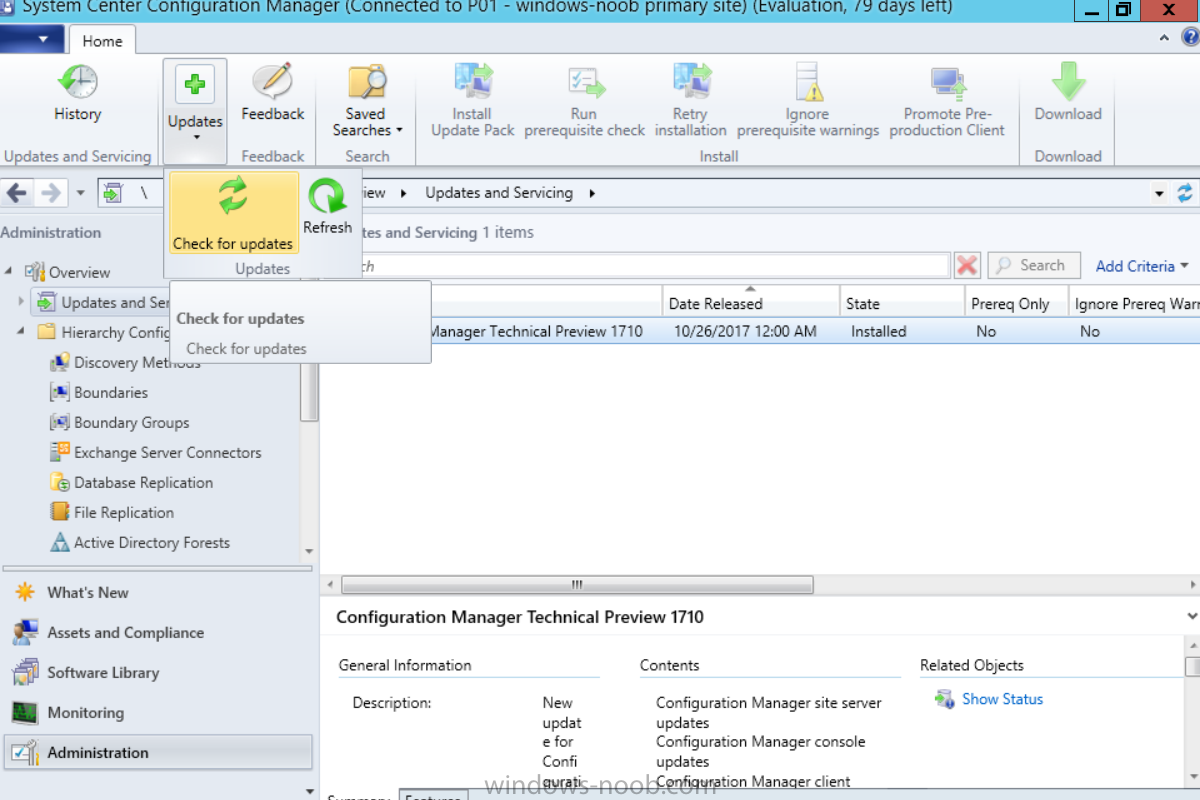Image resolution: width=1200 pixels, height=800 pixels.
Task: Collapse the Overview tree node arrow
Action: point(9,271)
